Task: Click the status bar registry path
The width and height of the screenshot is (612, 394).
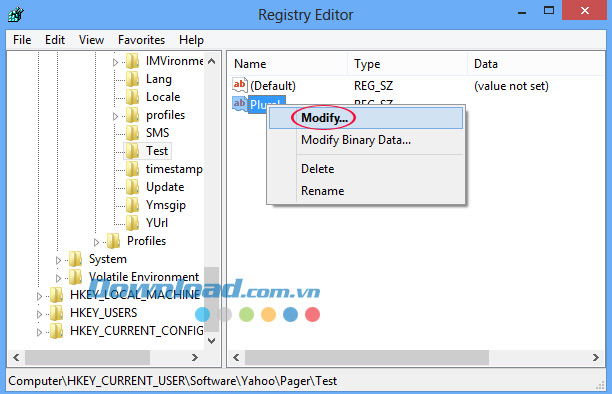Action: 173,381
